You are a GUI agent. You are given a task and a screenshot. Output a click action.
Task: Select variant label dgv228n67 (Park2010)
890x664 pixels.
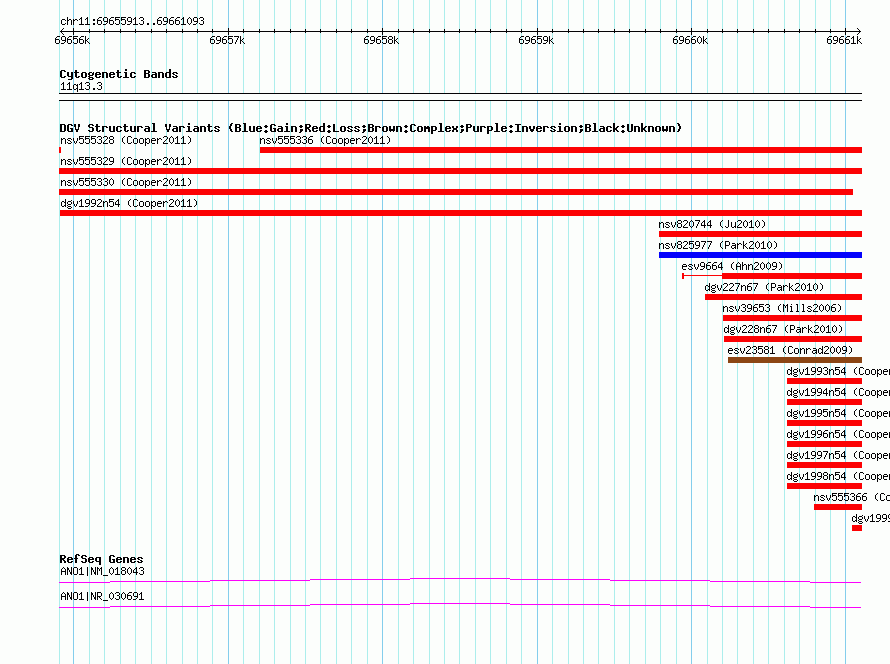click(783, 329)
